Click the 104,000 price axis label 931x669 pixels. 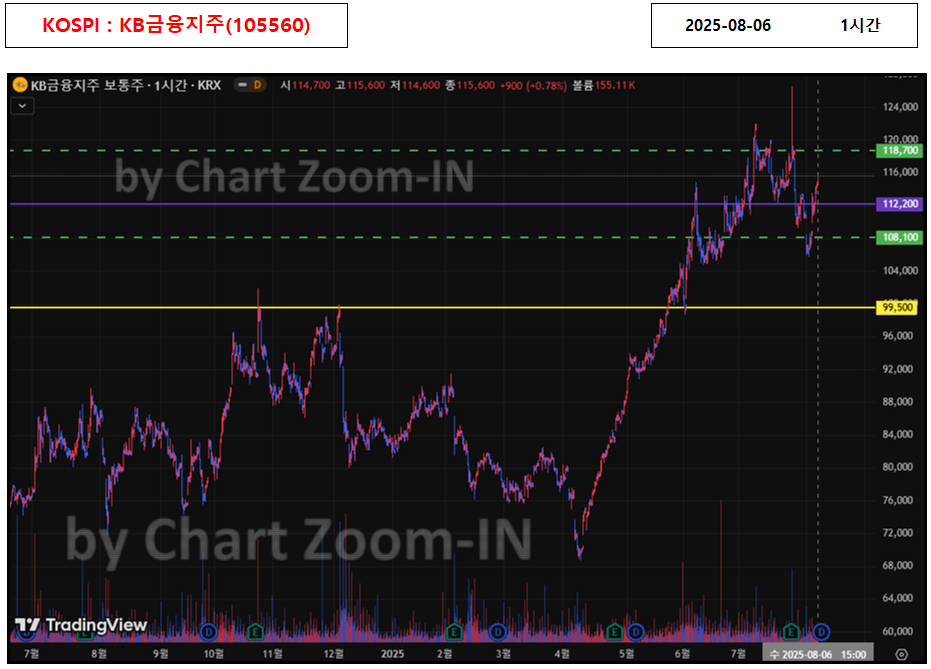point(900,271)
